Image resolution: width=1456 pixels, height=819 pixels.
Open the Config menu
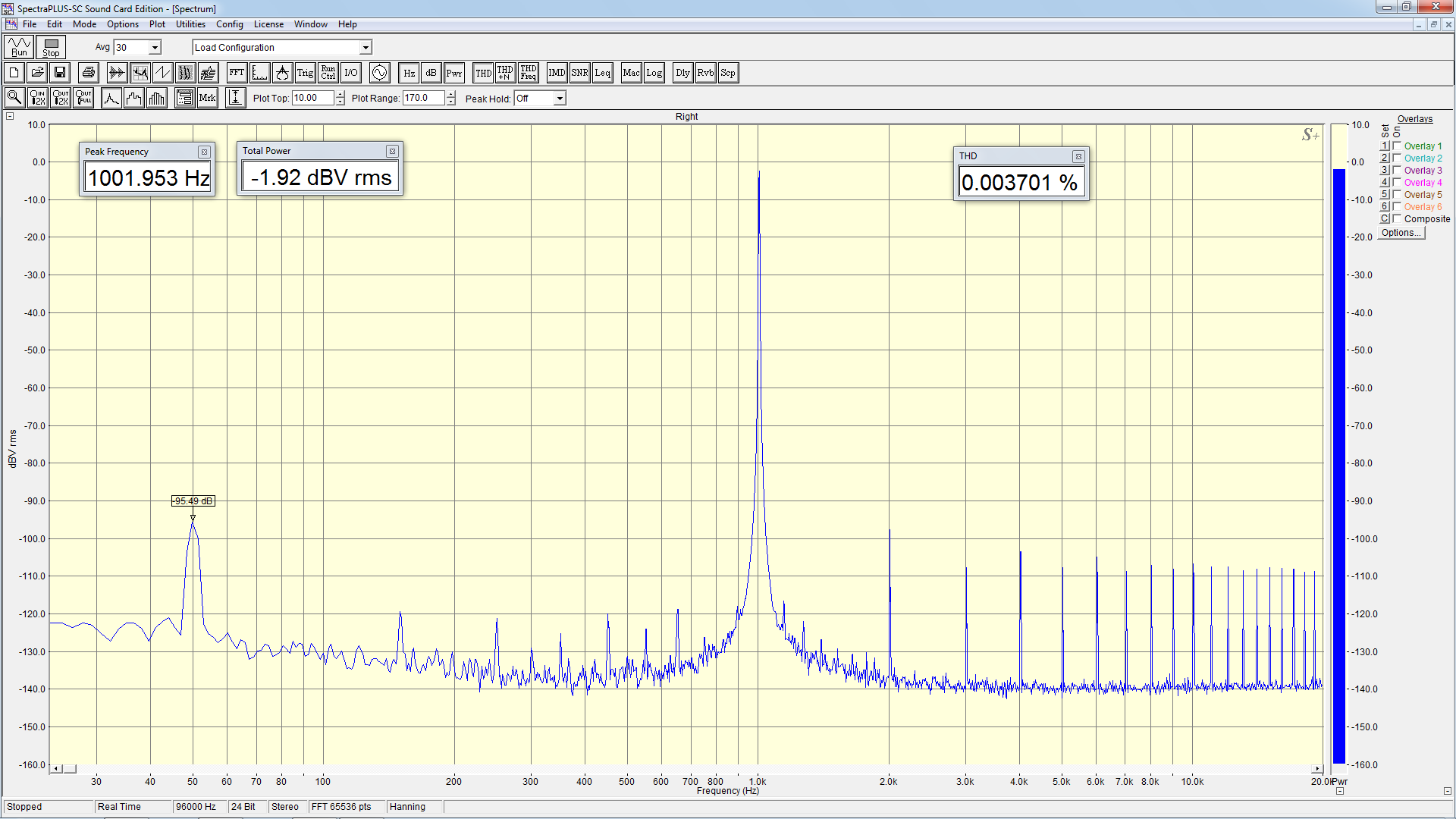[x=229, y=24]
